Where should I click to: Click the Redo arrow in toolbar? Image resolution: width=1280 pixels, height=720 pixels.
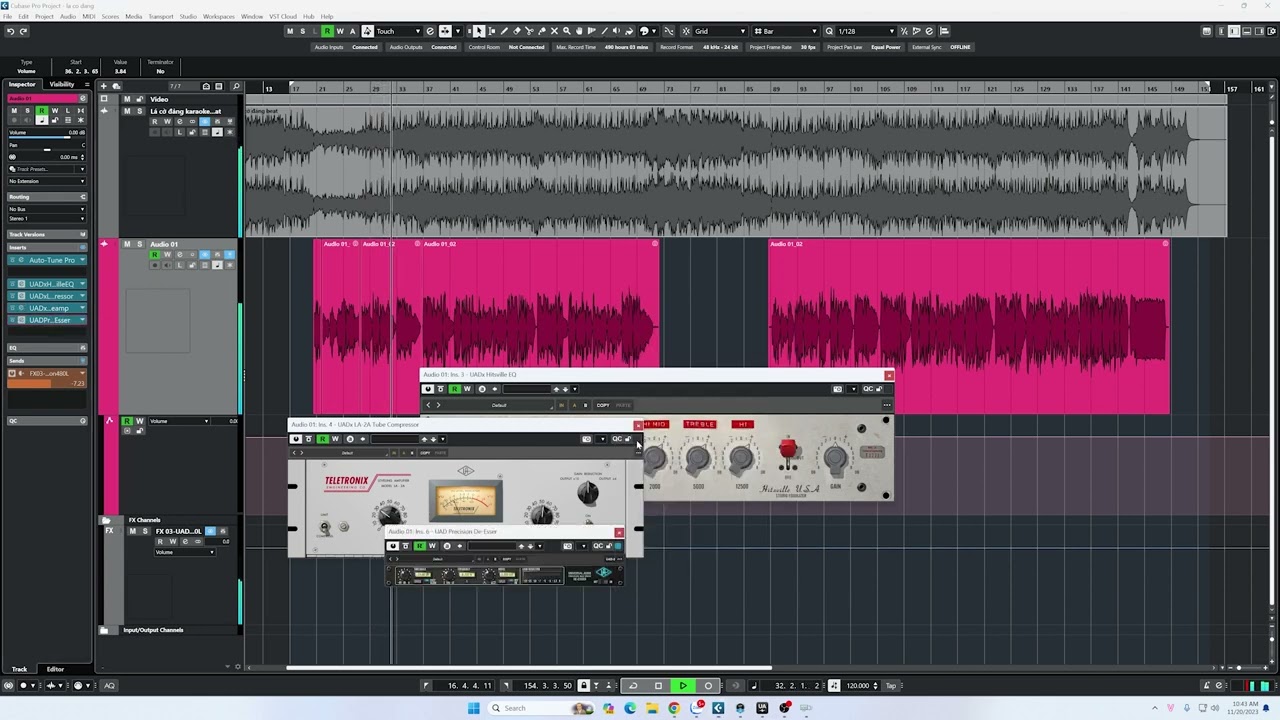tap(23, 31)
